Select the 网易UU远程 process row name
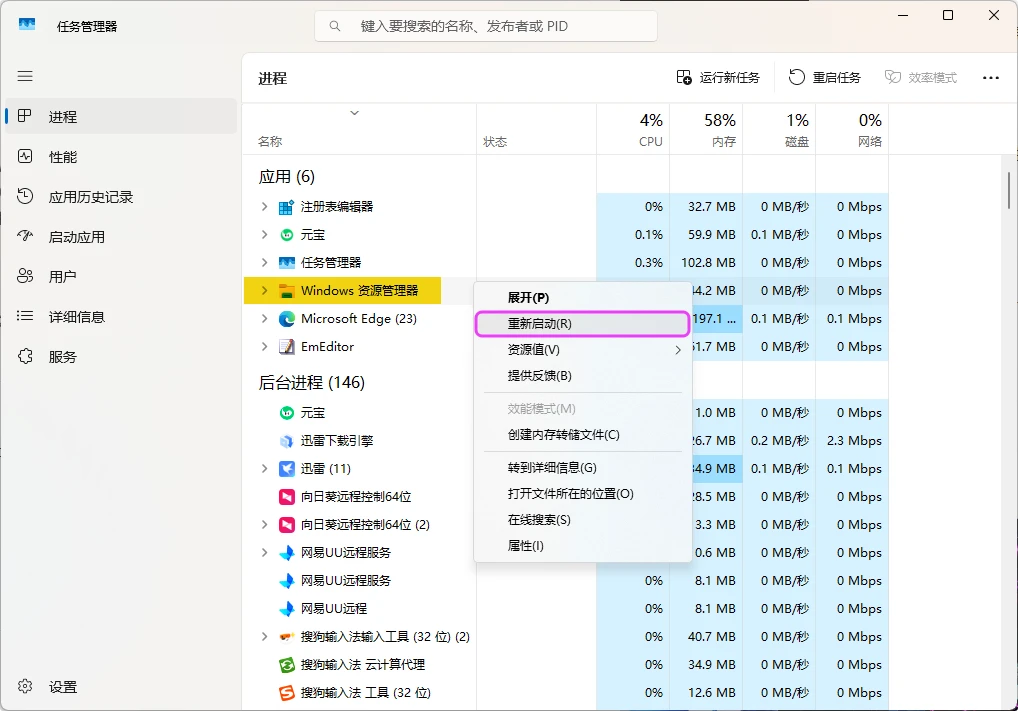 [334, 609]
